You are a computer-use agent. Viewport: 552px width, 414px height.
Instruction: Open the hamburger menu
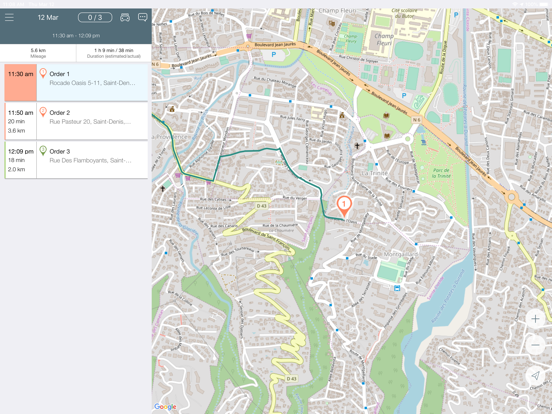10,17
